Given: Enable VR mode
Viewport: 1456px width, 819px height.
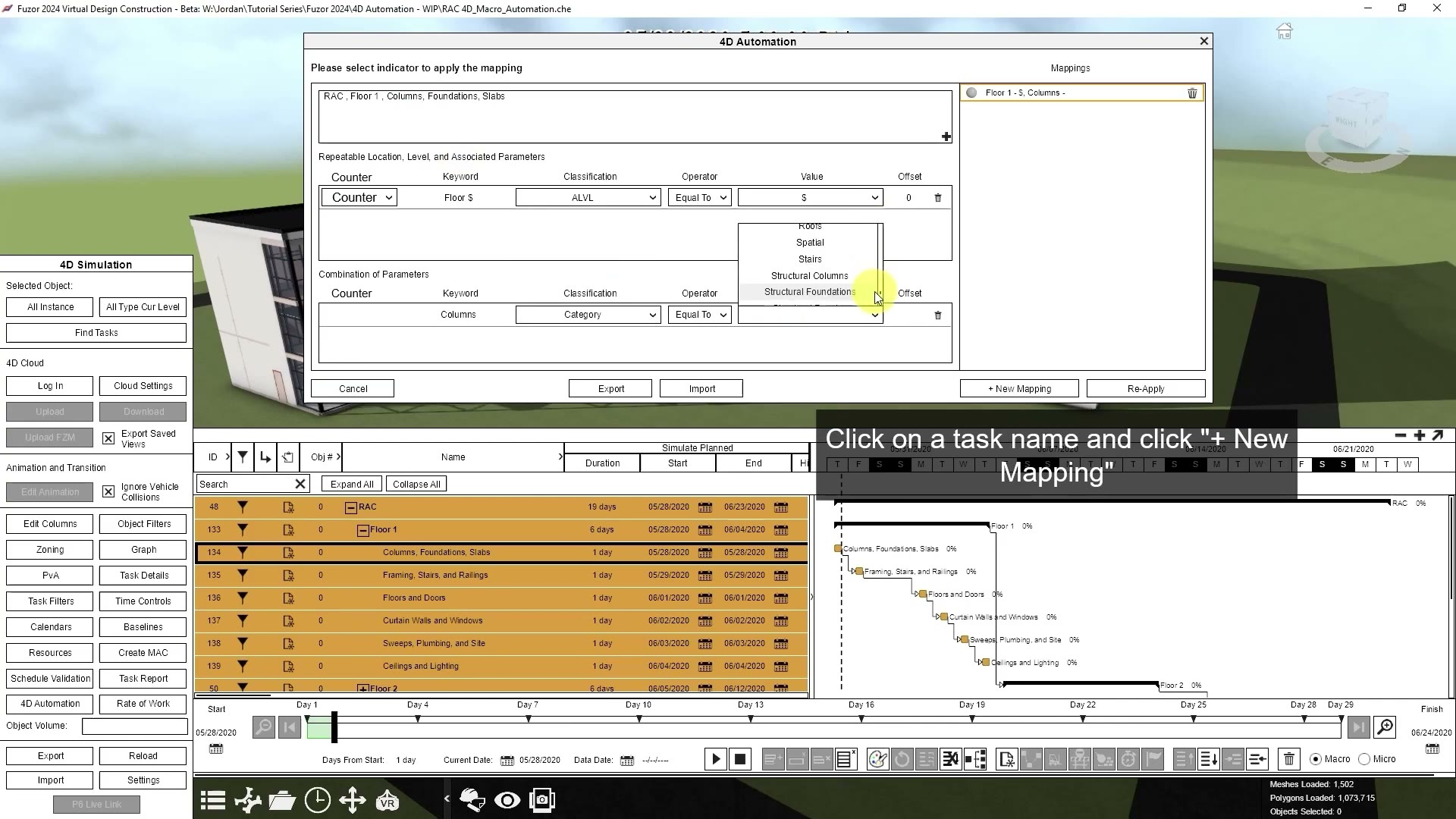Looking at the screenshot, I should click(388, 800).
